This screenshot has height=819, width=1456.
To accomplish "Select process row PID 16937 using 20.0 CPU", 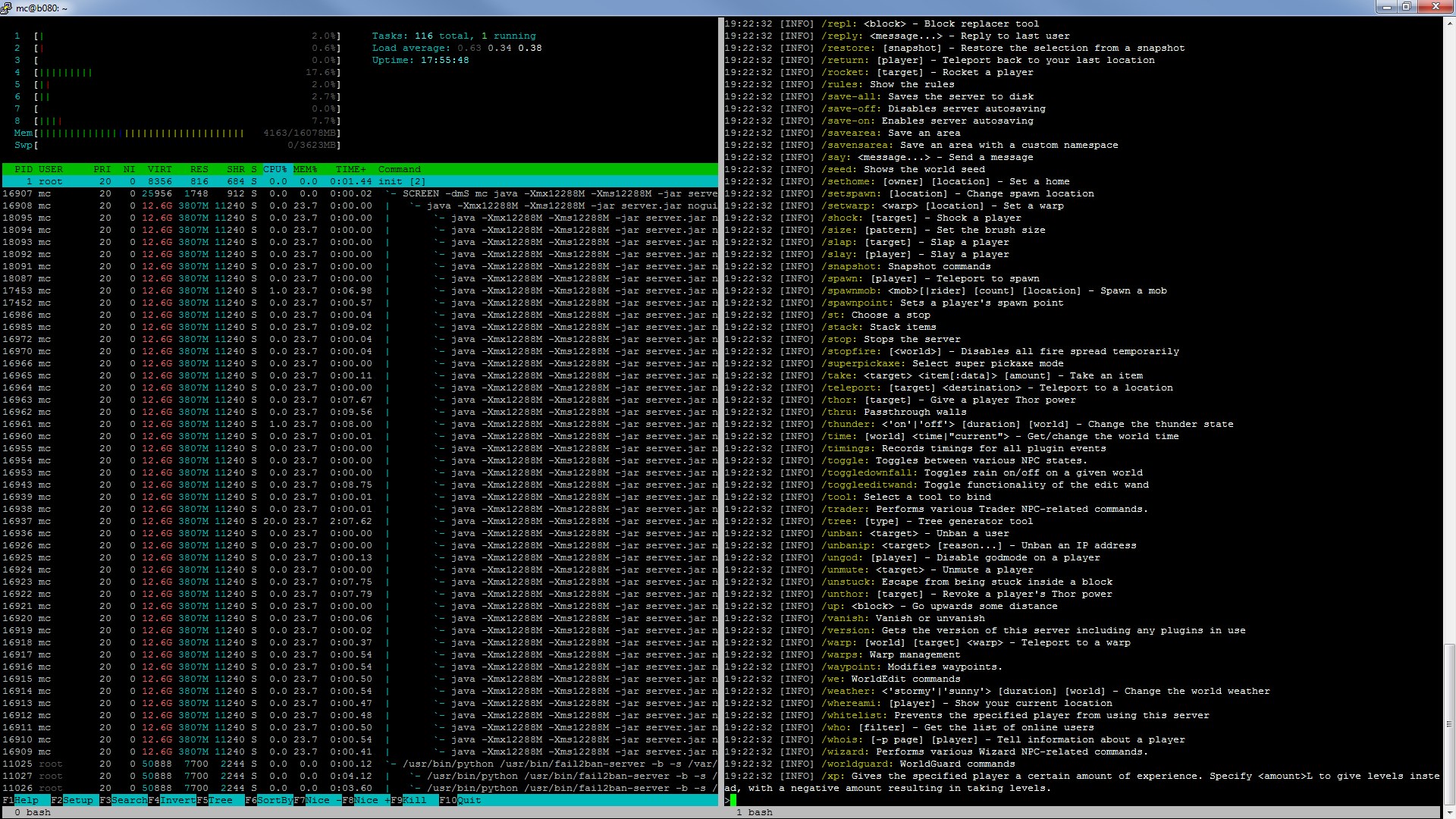I will point(360,521).
